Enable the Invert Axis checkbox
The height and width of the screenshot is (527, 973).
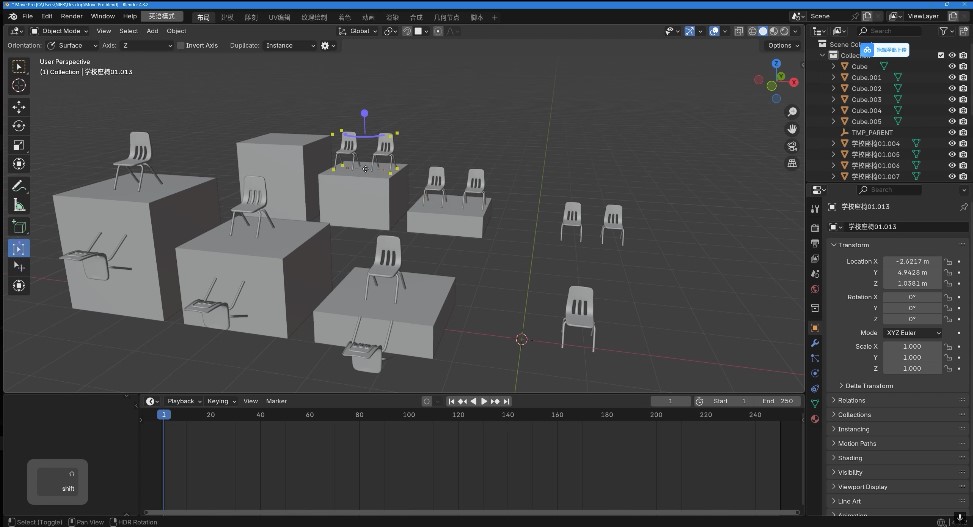click(x=180, y=46)
